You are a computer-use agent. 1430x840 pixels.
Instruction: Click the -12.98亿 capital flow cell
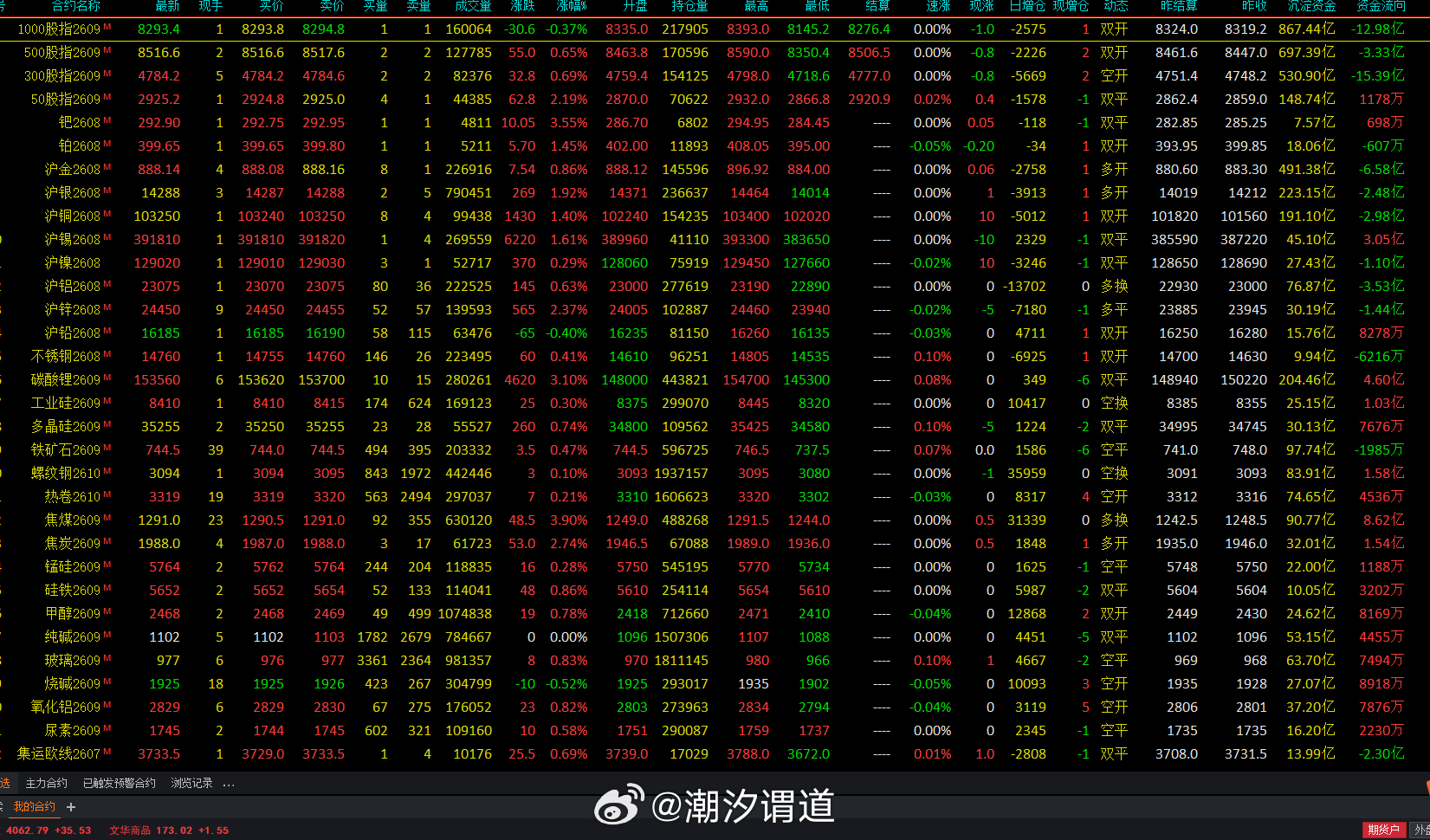[1378, 29]
